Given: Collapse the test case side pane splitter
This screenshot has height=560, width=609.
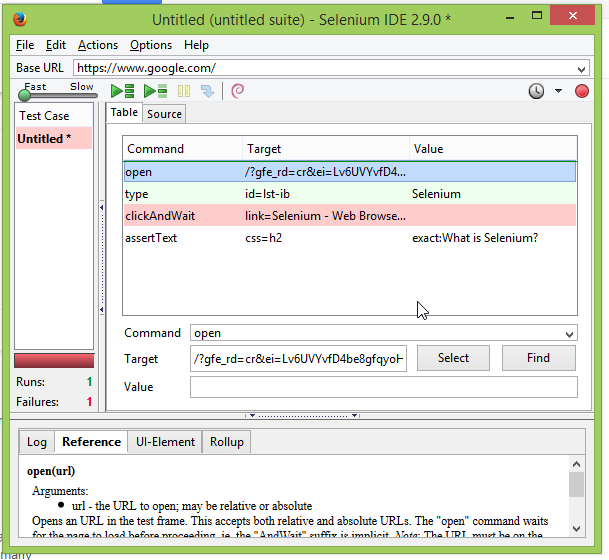Looking at the screenshot, I should pyautogui.click(x=102, y=258).
